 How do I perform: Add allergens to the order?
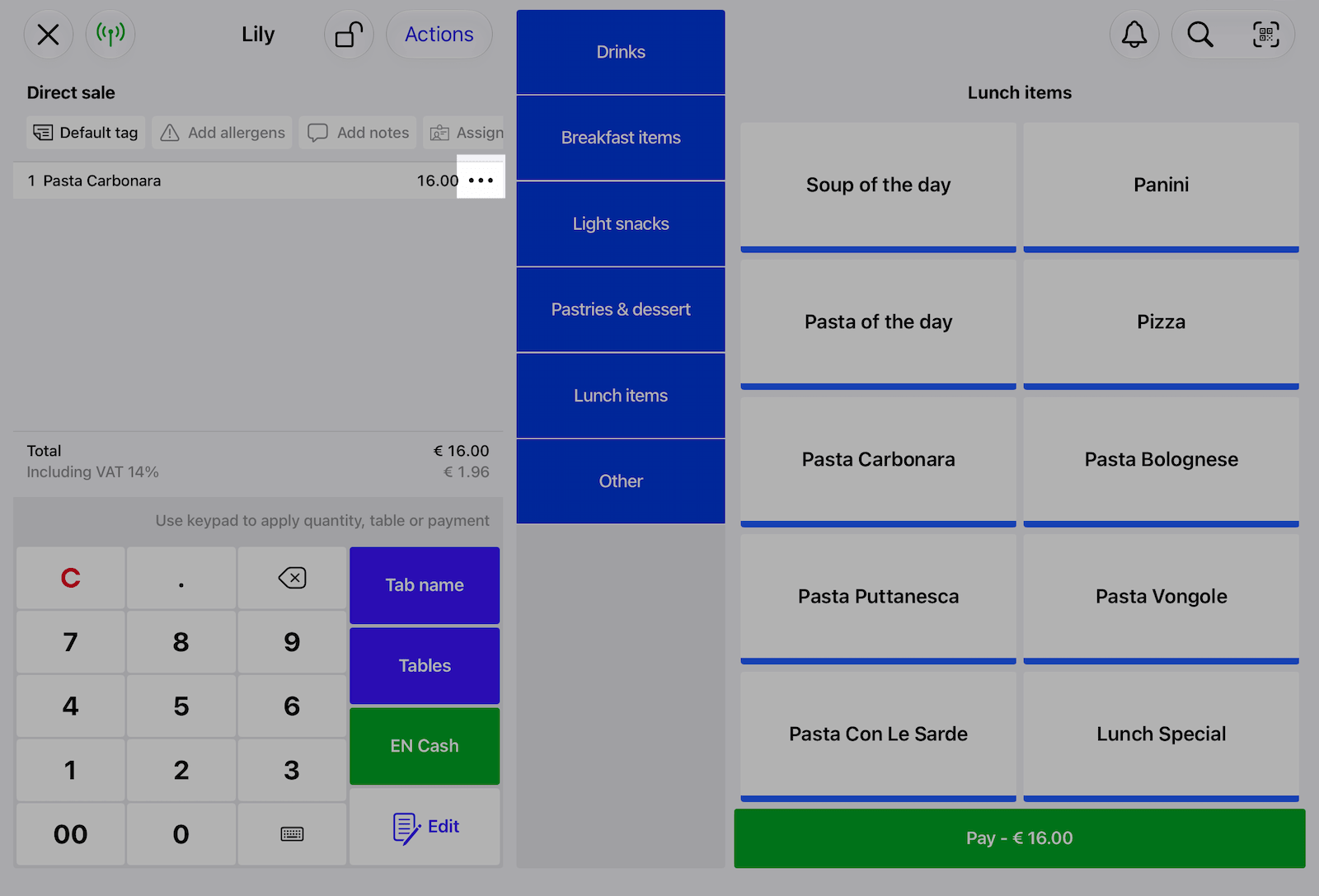pos(222,133)
